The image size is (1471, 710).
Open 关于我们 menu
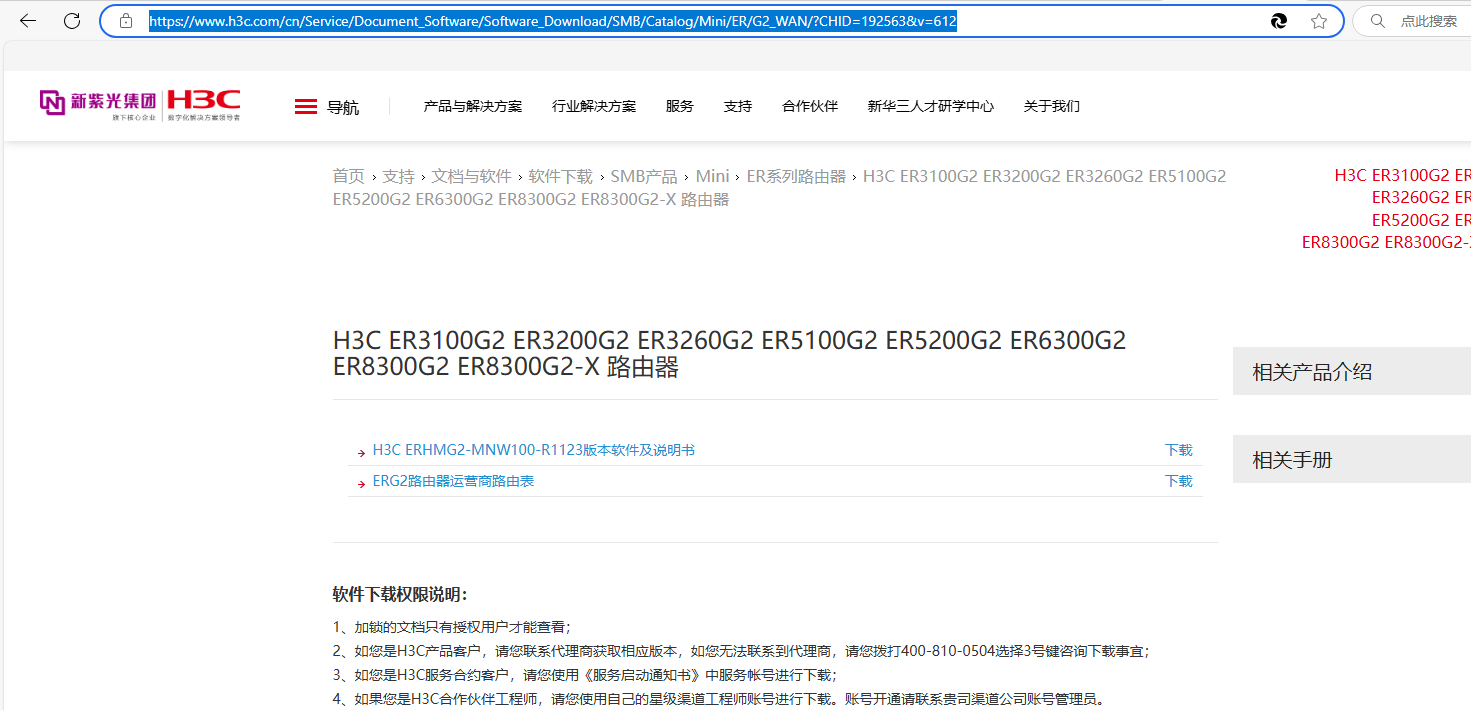(x=1052, y=106)
